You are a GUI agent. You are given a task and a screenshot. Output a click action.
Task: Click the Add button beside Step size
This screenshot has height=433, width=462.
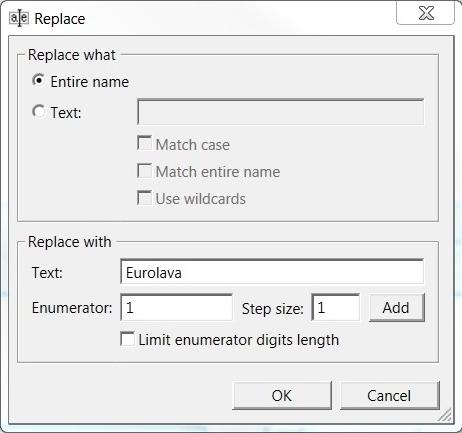pyautogui.click(x=397, y=307)
